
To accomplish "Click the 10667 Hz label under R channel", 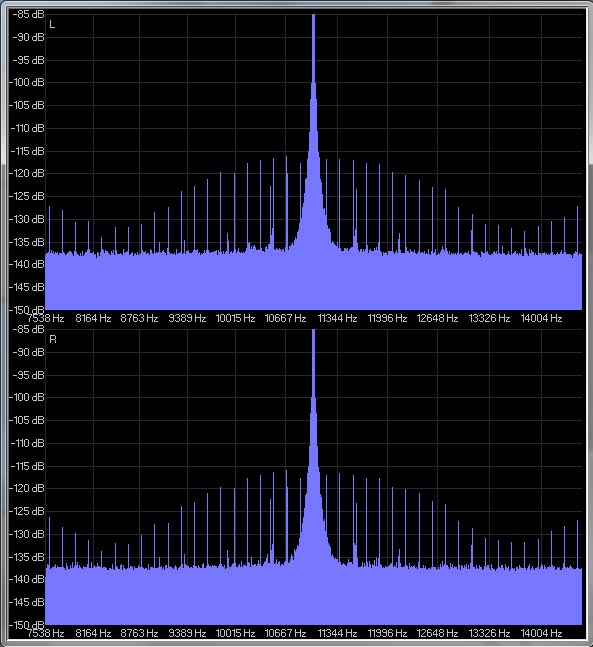I will [285, 633].
